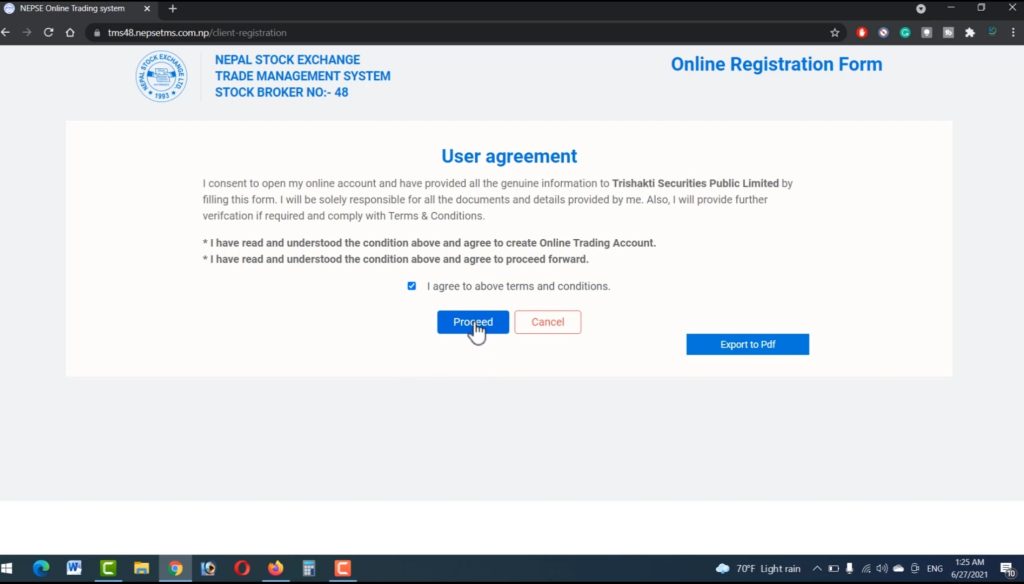
Task: Open Microsoft Word from the taskbar
Action: pyautogui.click(x=74, y=568)
